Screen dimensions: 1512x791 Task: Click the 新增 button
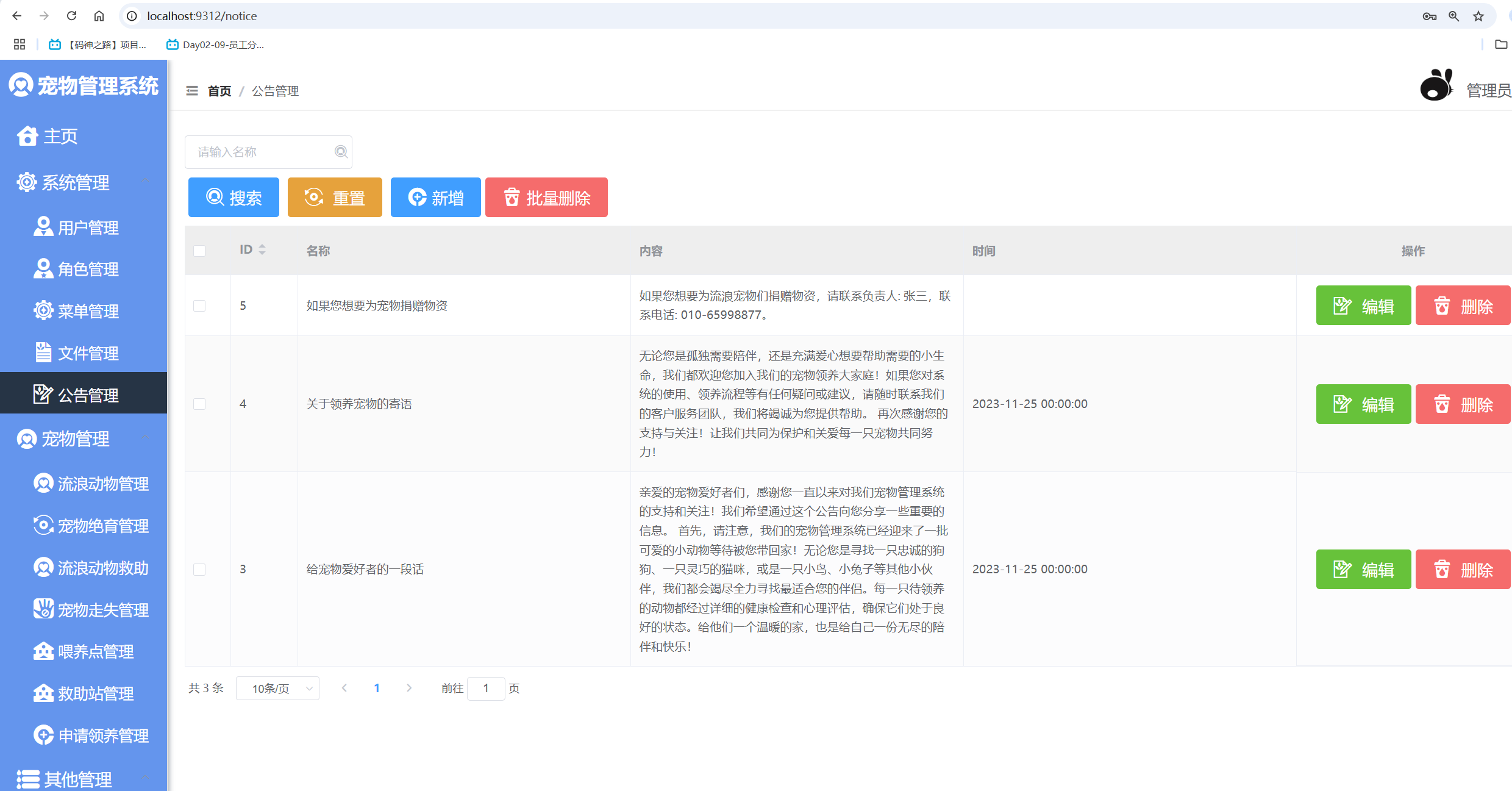[436, 198]
